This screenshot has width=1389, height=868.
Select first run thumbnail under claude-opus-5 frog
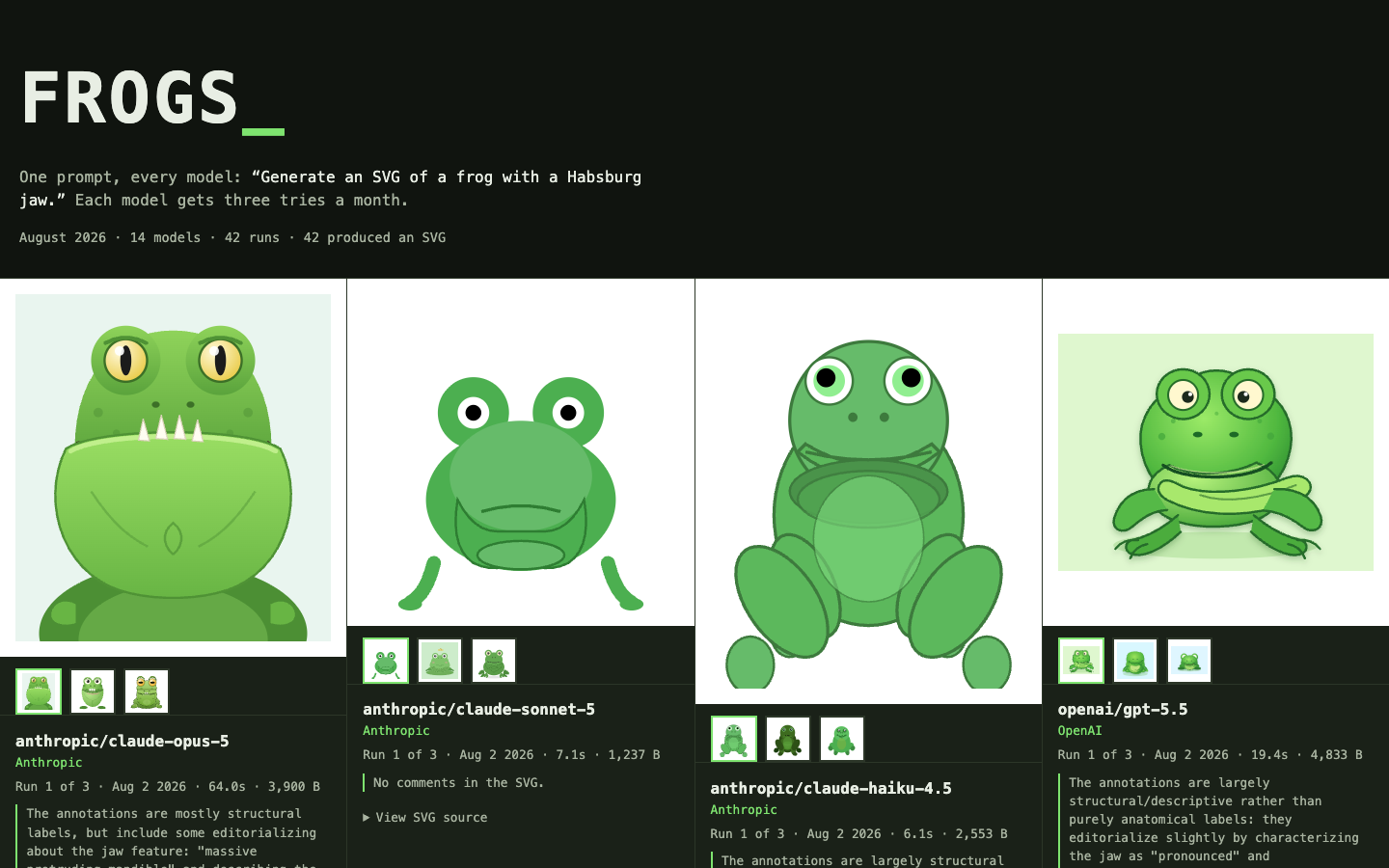click(x=39, y=692)
